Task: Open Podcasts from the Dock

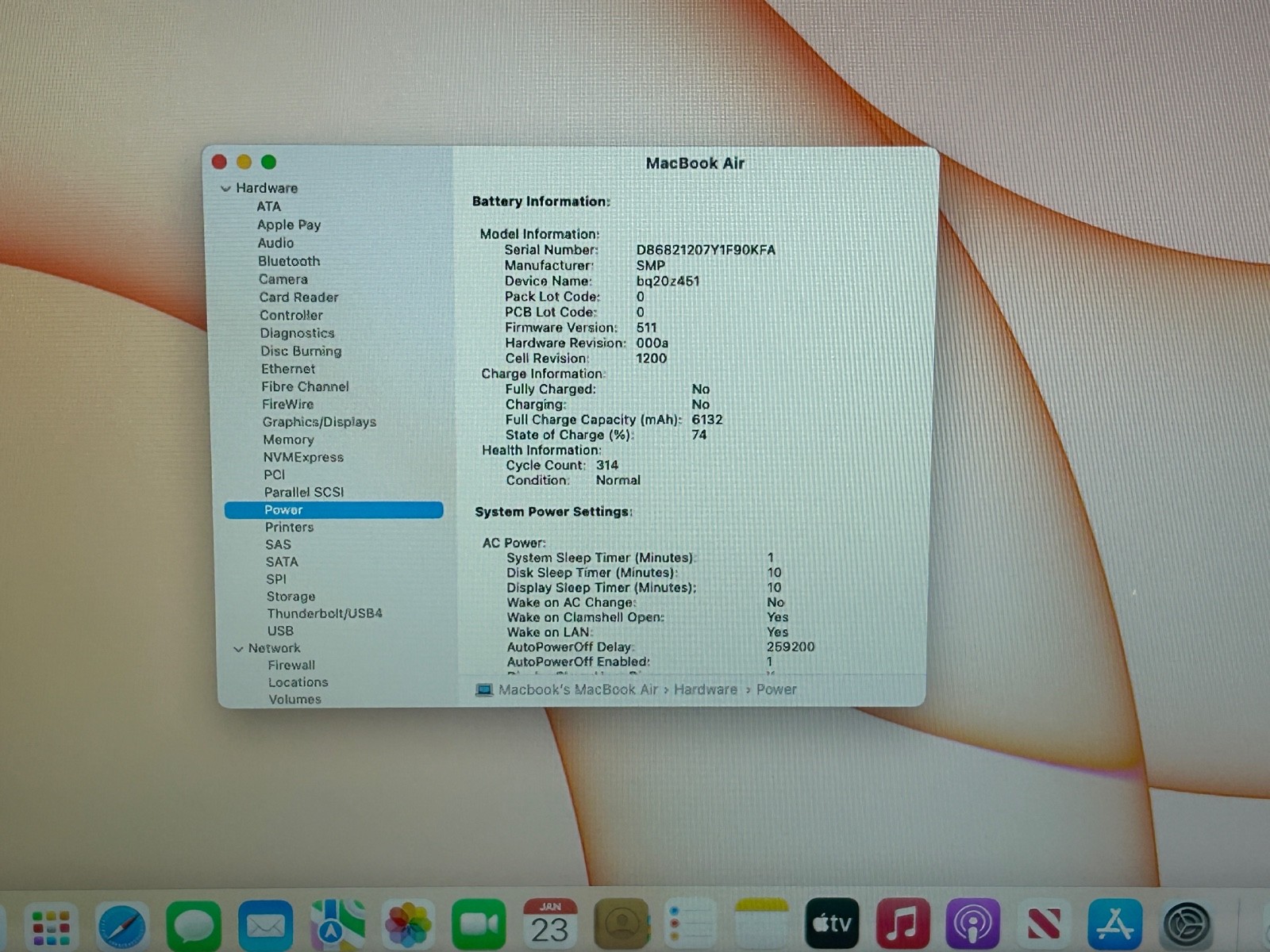Action: (973, 924)
